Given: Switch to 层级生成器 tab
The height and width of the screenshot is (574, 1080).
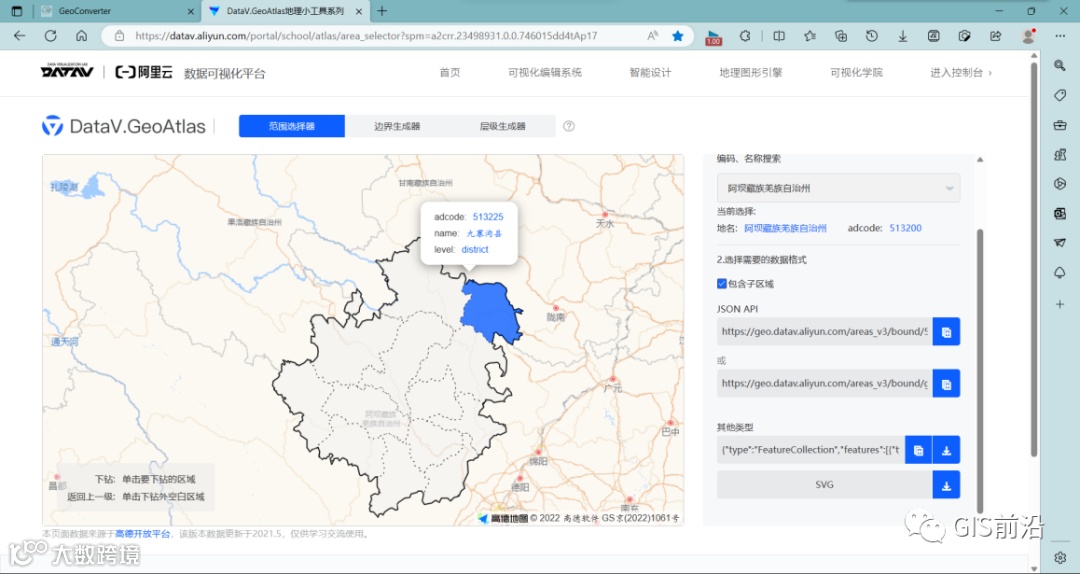Looking at the screenshot, I should pyautogui.click(x=503, y=126).
